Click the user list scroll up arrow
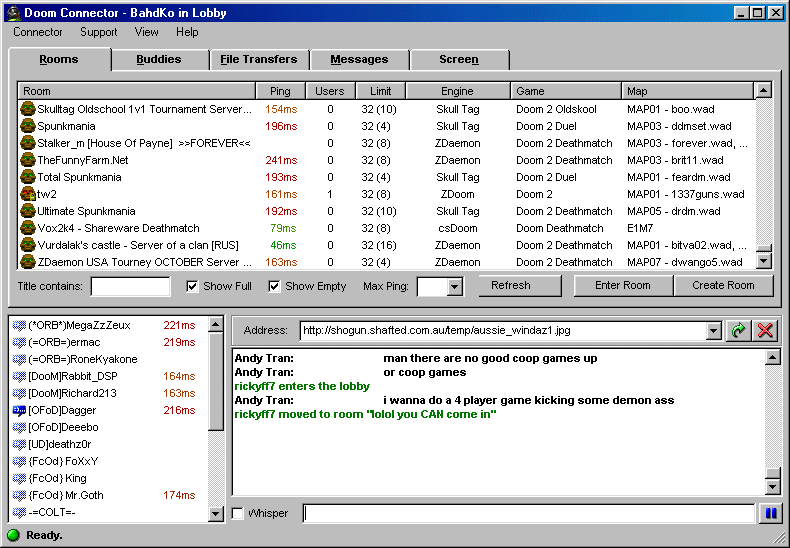Image resolution: width=790 pixels, height=548 pixels. [215, 324]
